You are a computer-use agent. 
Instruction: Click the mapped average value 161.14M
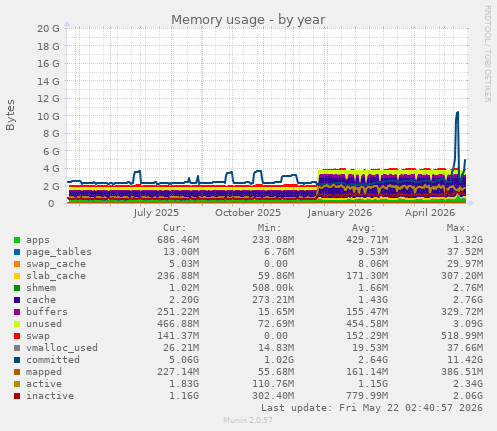tap(367, 372)
